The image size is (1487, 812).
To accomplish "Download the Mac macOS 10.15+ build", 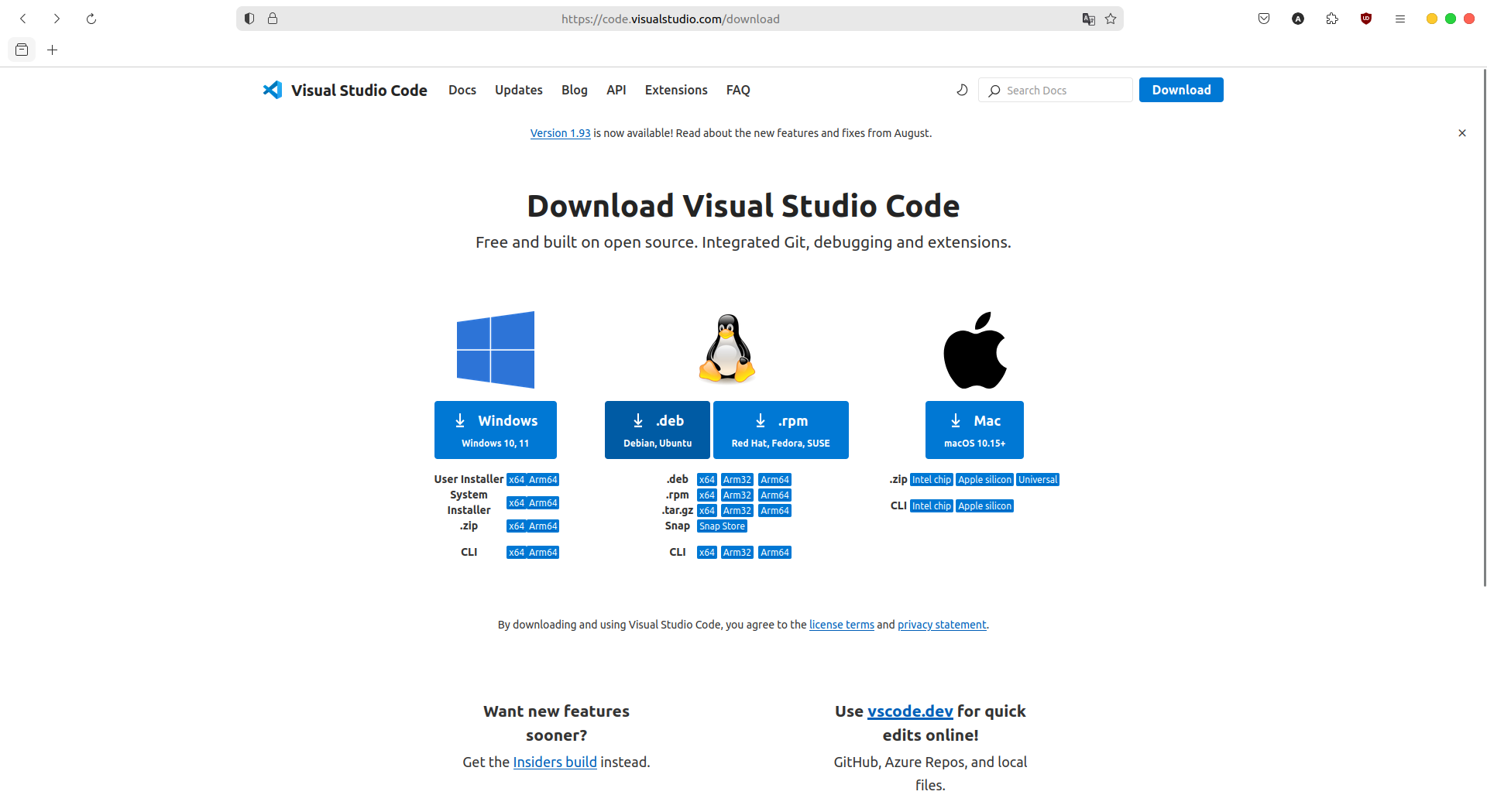I will (974, 430).
